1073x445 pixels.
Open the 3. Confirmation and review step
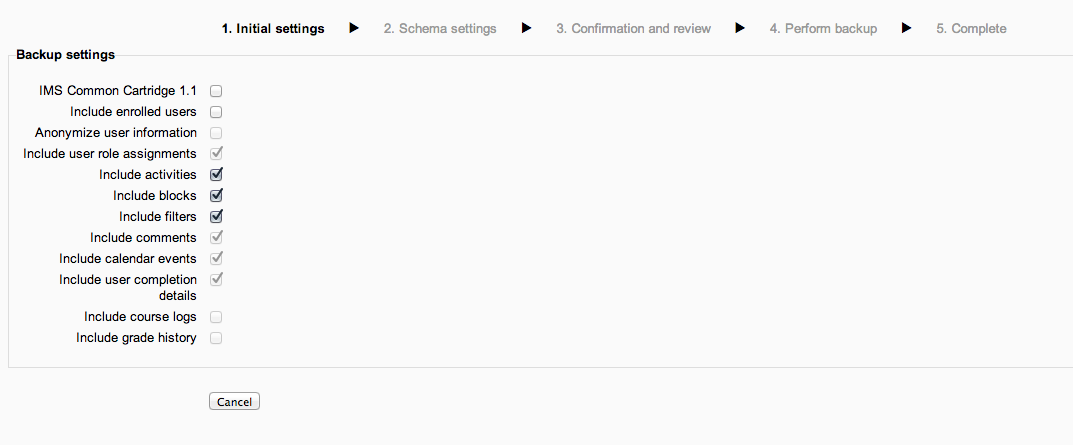(x=633, y=29)
